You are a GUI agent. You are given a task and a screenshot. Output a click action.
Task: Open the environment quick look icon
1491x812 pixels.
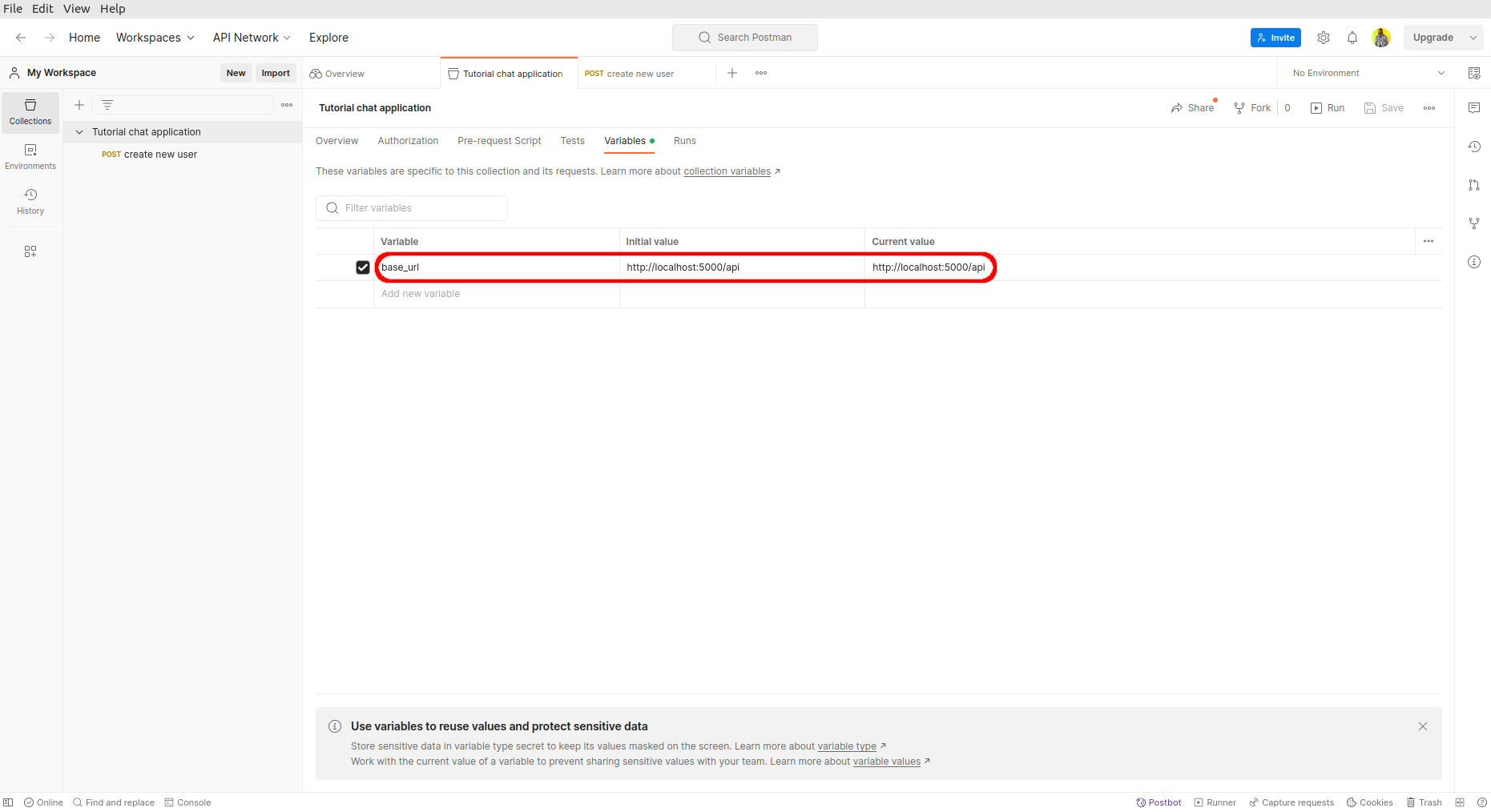[1474, 73]
